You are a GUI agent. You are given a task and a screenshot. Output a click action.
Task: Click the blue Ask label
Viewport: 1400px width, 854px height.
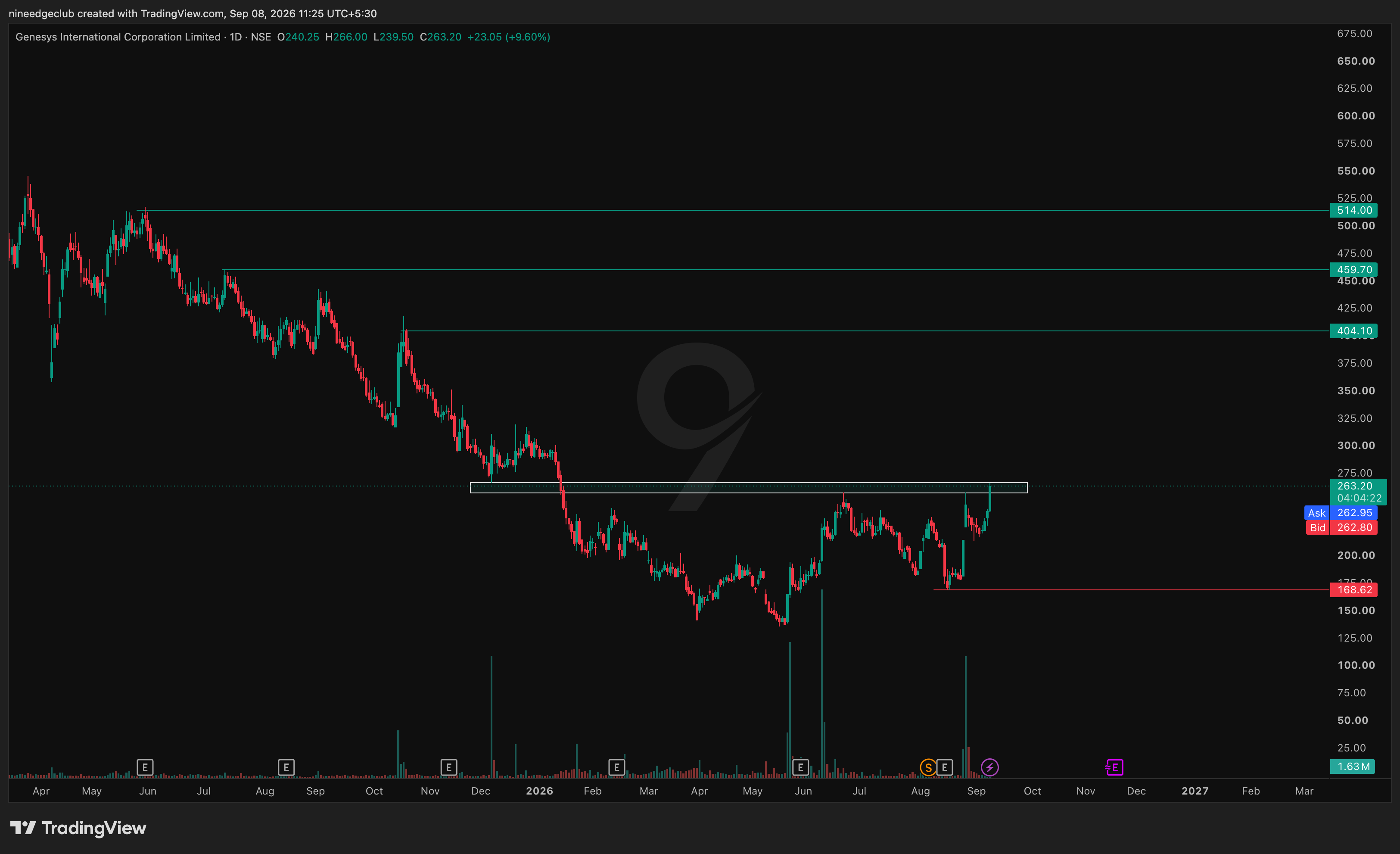(x=1316, y=513)
